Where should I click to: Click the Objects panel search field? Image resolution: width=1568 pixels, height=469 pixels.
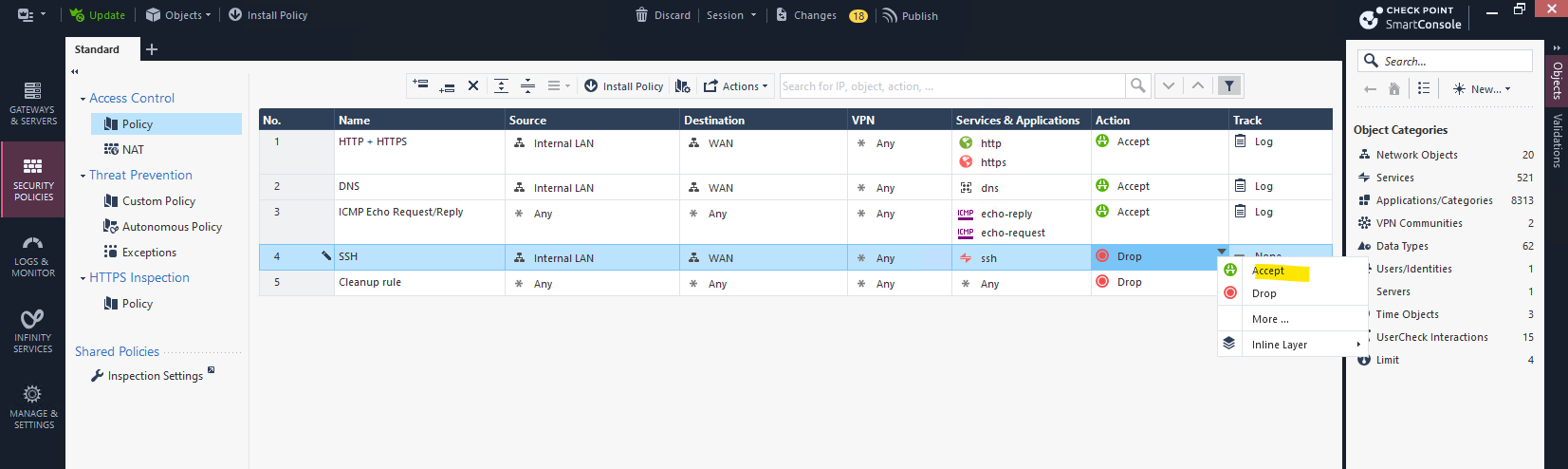1445,61
